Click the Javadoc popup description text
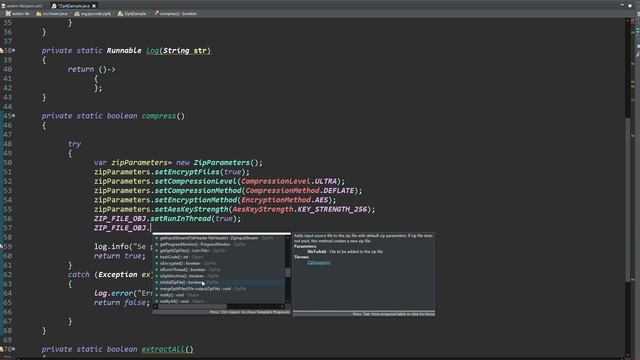This screenshot has width=640, height=360. tap(363, 238)
